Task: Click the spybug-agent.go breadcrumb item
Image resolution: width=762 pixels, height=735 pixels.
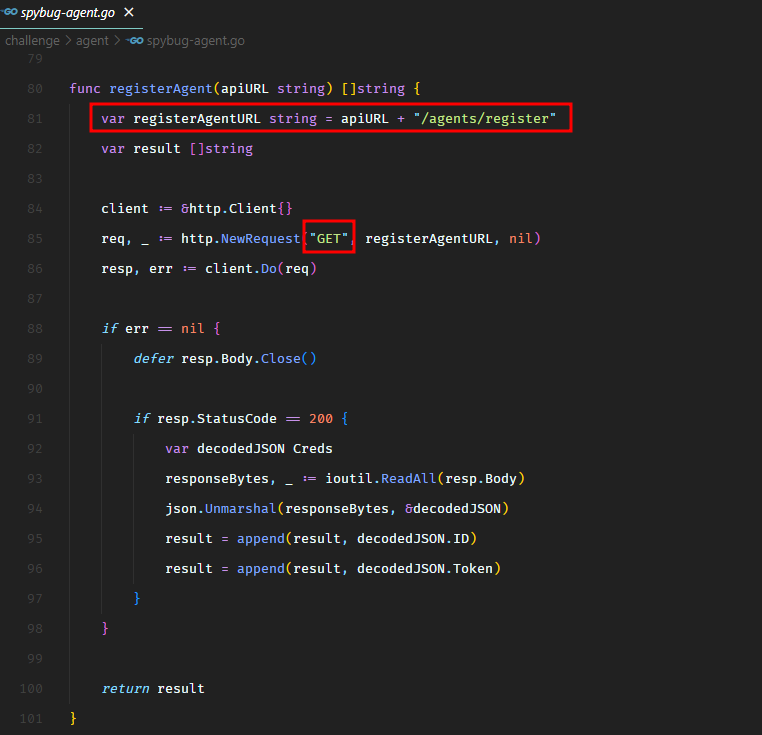Action: pos(195,41)
